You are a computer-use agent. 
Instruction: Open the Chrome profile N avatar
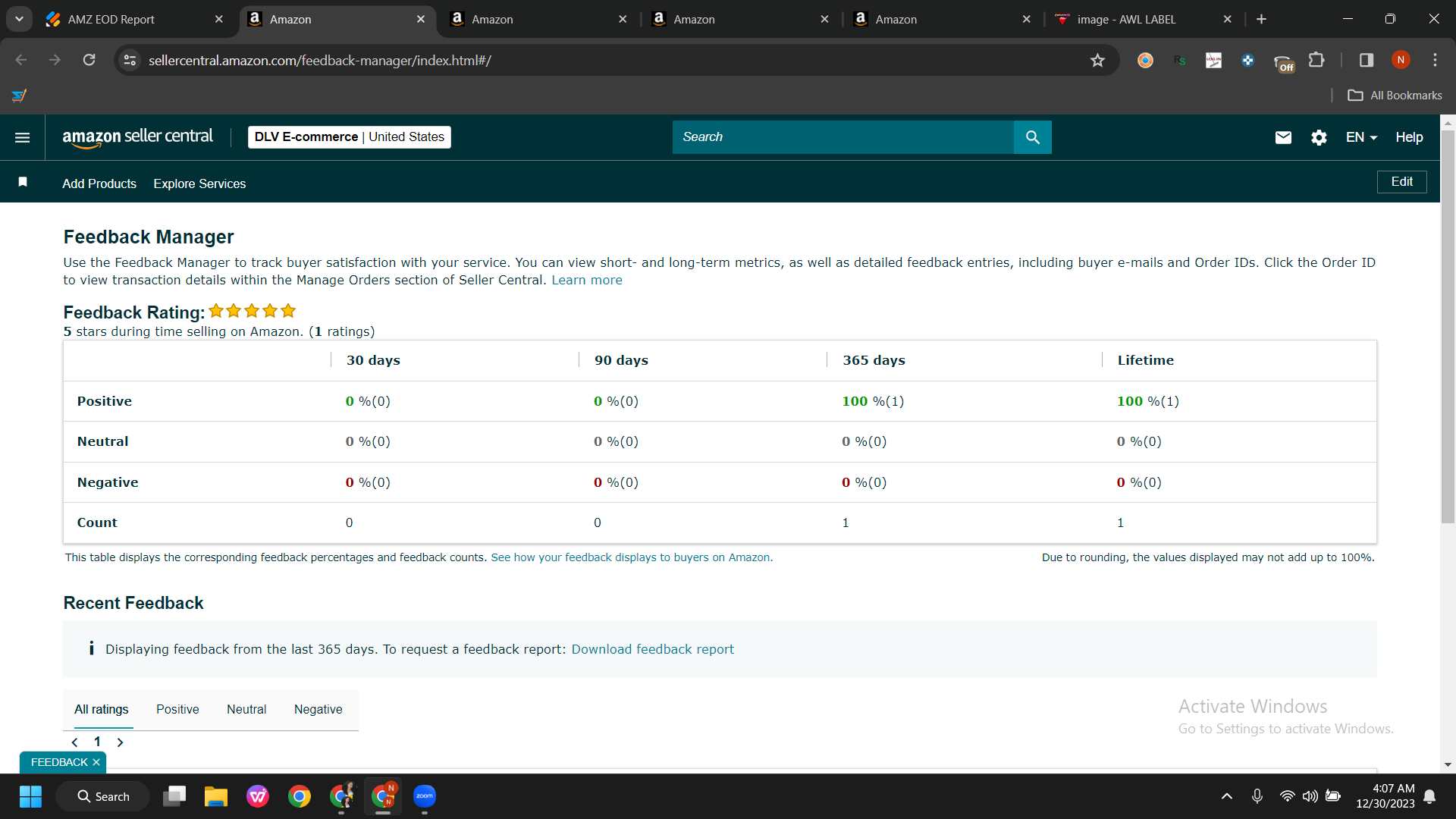click(x=1401, y=60)
